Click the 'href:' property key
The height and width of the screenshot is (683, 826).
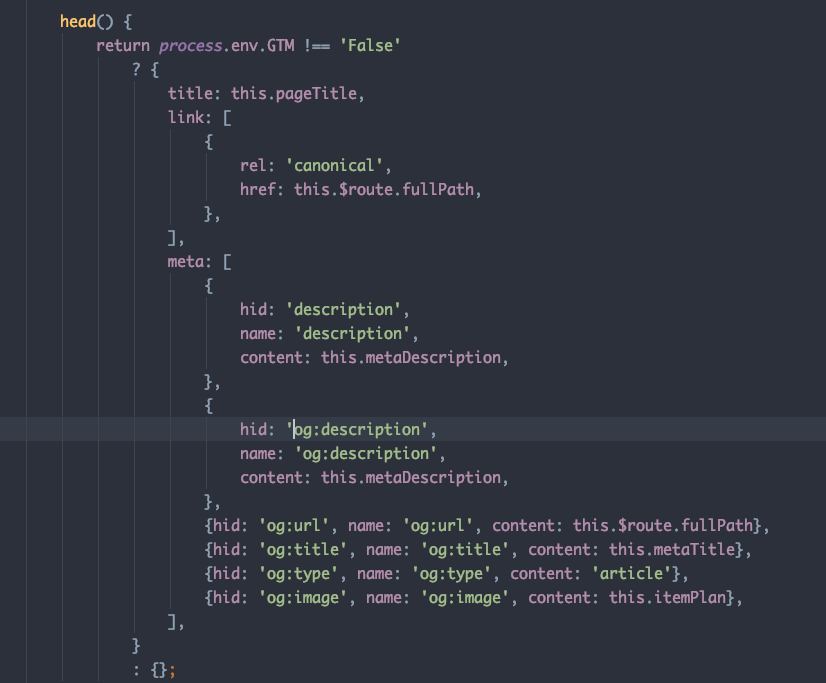coord(262,190)
